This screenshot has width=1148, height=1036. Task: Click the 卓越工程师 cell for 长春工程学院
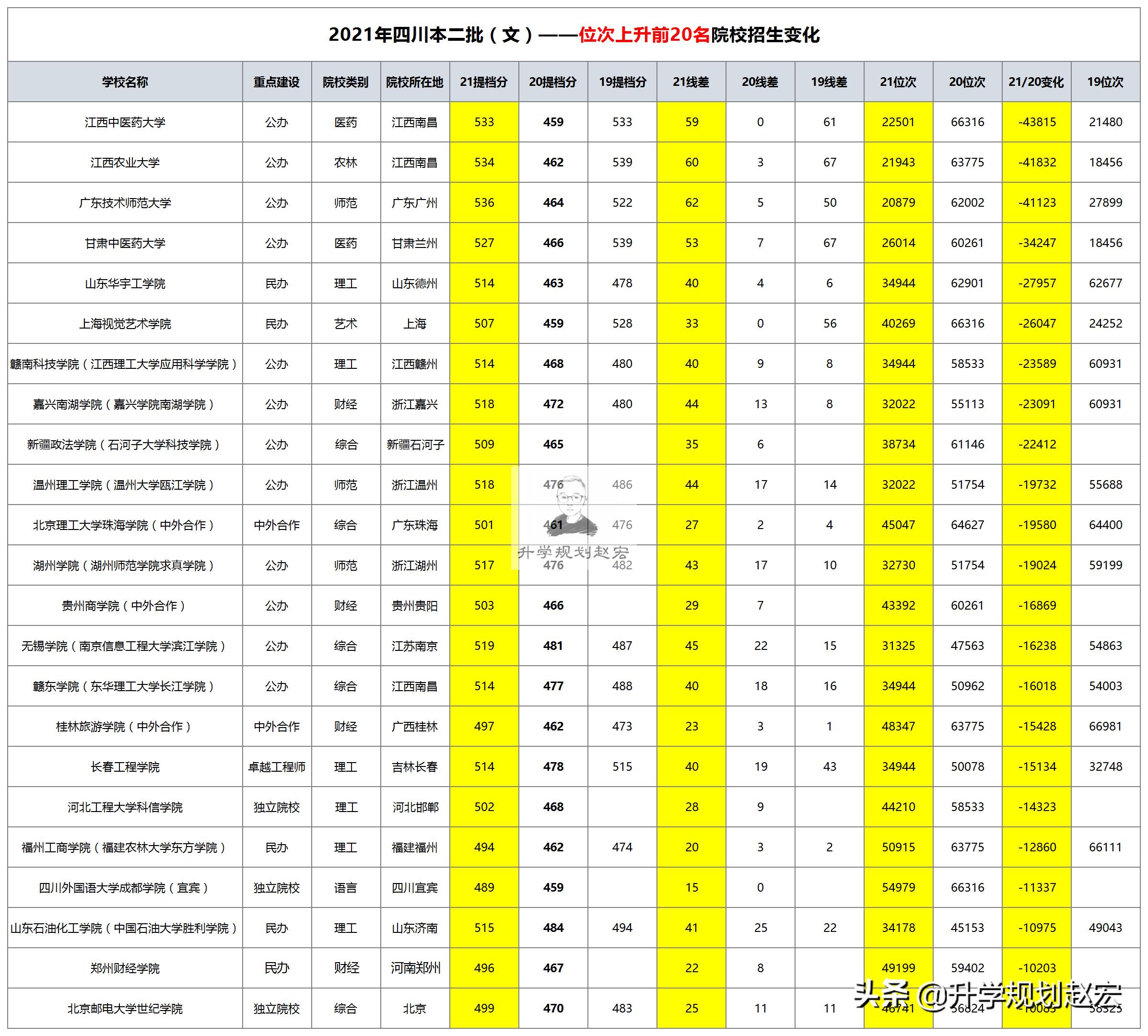pos(277,766)
